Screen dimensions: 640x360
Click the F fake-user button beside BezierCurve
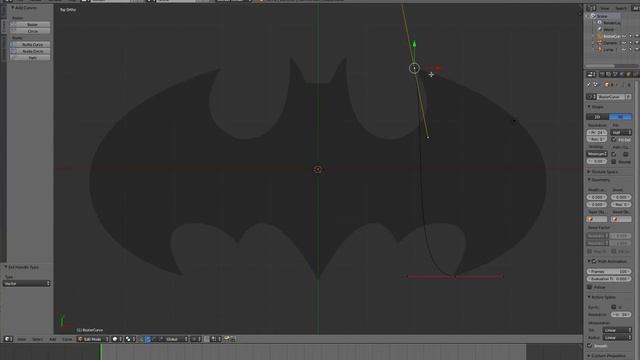click(x=629, y=97)
